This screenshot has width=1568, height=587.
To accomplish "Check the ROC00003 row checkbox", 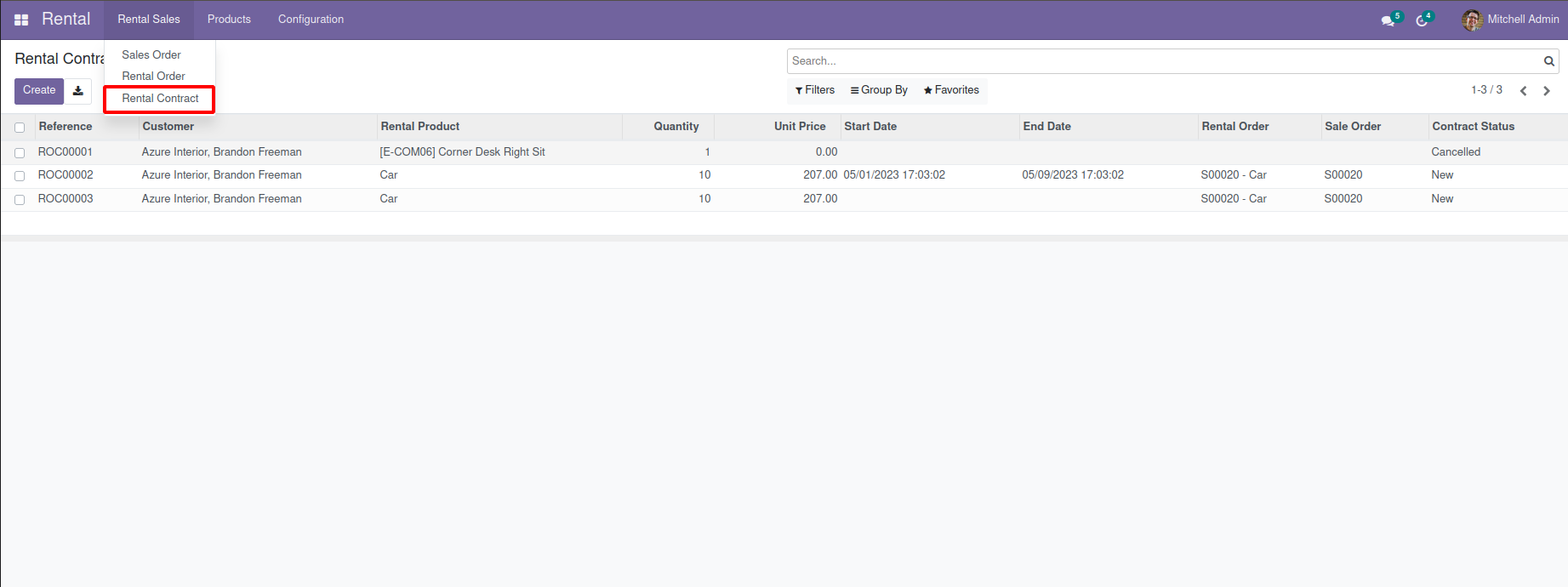I will (x=20, y=200).
